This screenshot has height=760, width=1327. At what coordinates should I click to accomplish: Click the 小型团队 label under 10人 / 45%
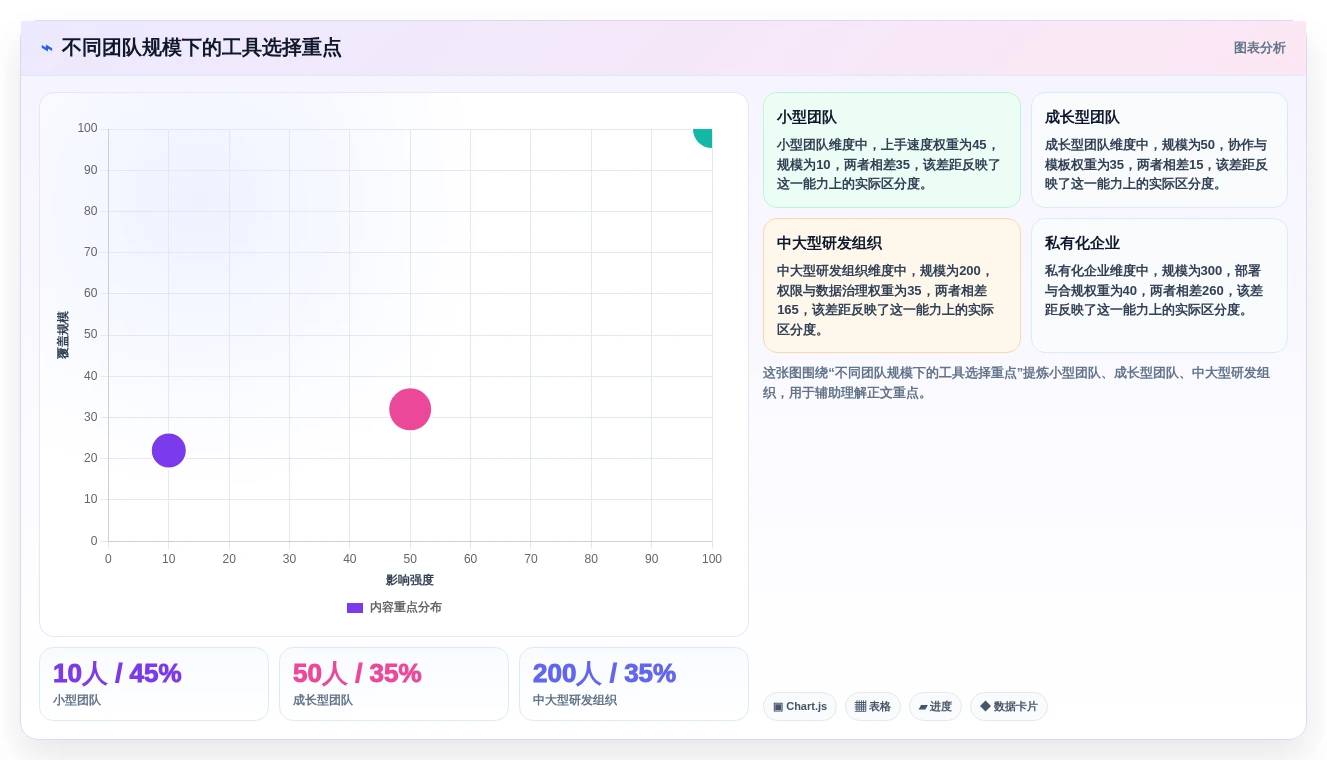point(77,701)
